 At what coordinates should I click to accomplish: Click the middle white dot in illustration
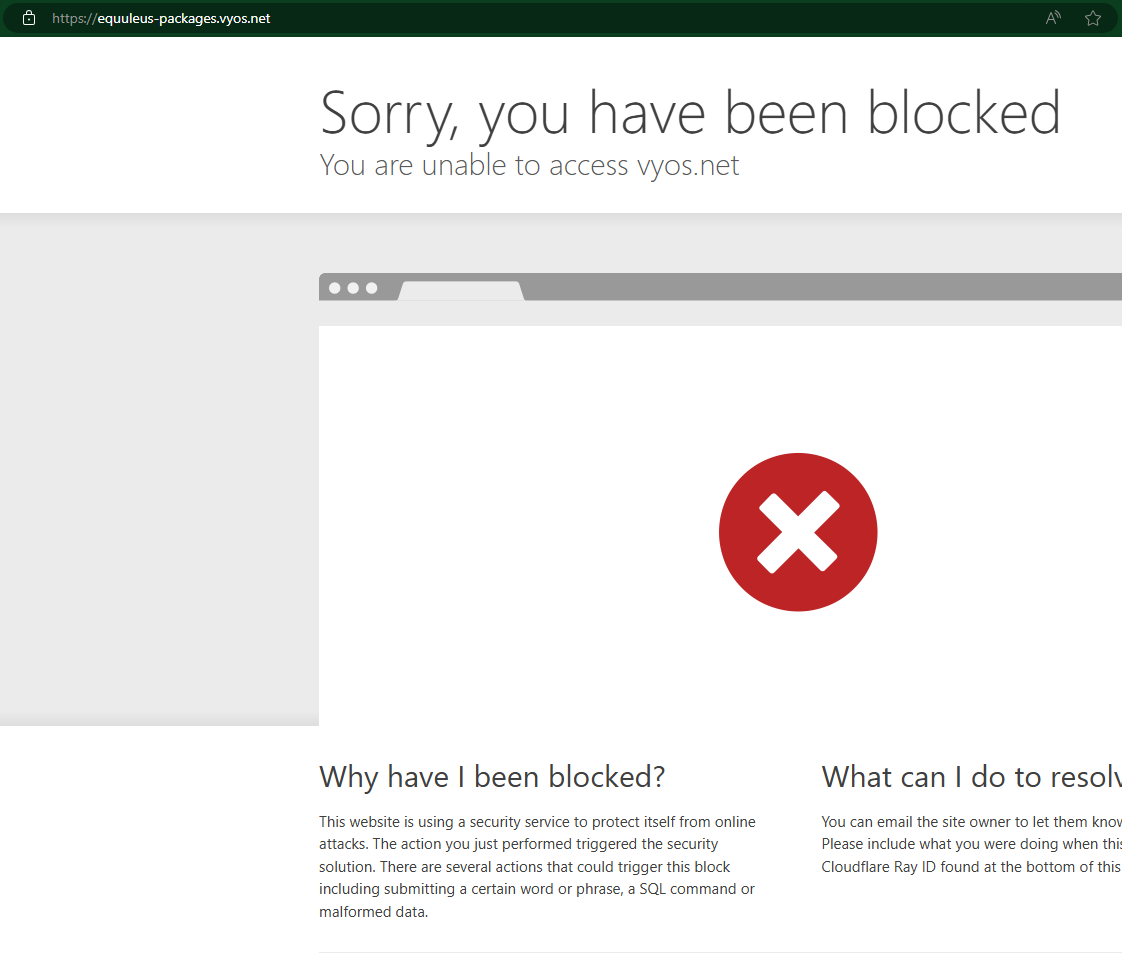tap(353, 288)
